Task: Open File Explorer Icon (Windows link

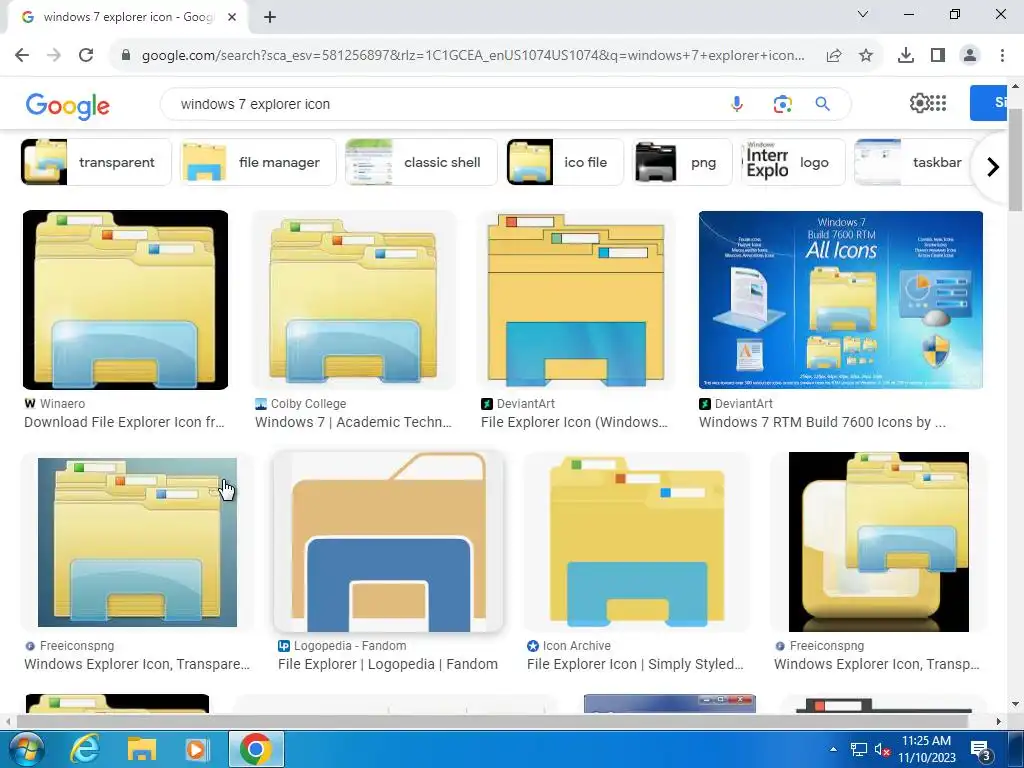Action: coord(574,422)
